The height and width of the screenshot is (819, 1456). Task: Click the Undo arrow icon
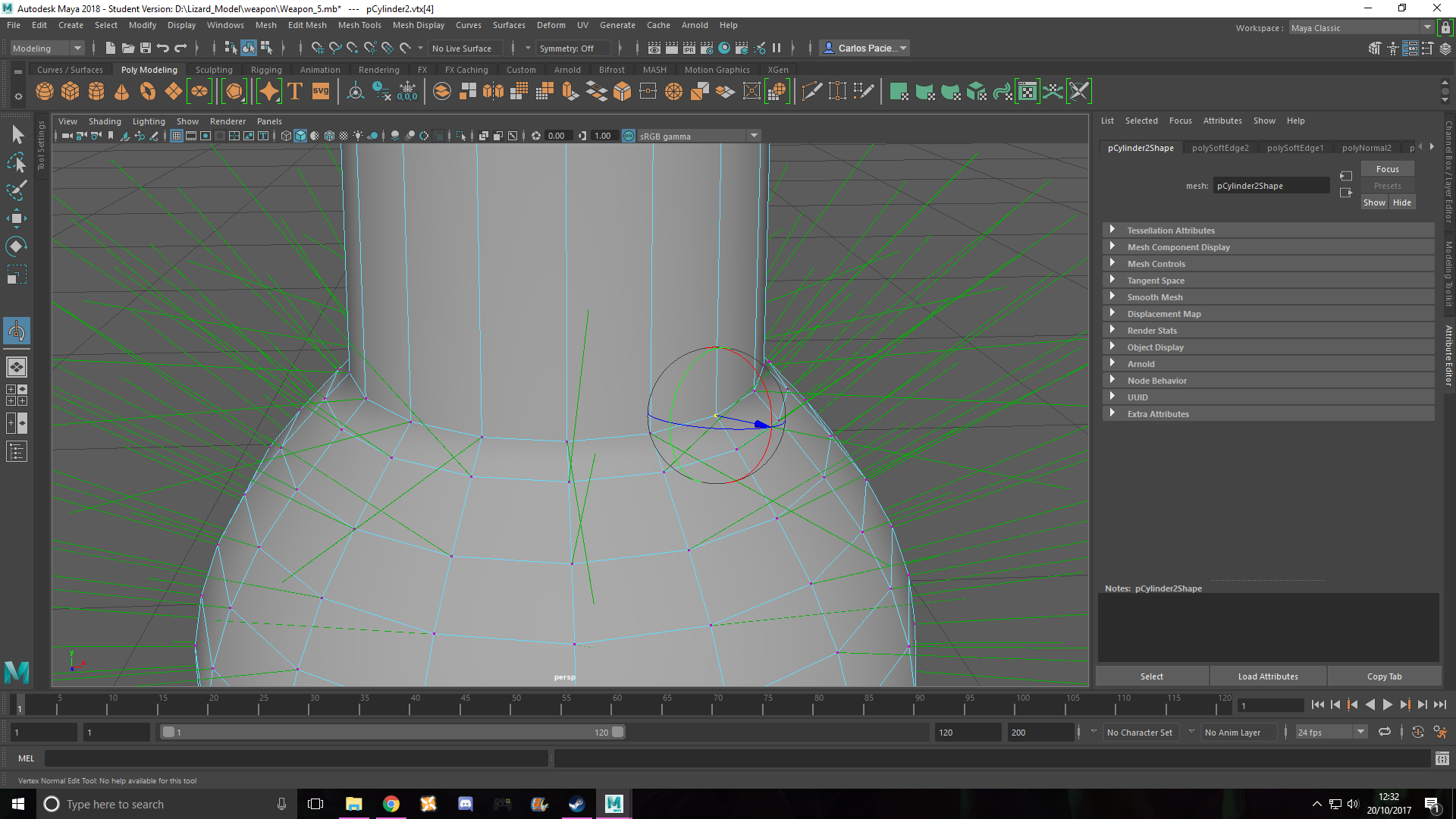pyautogui.click(x=162, y=48)
